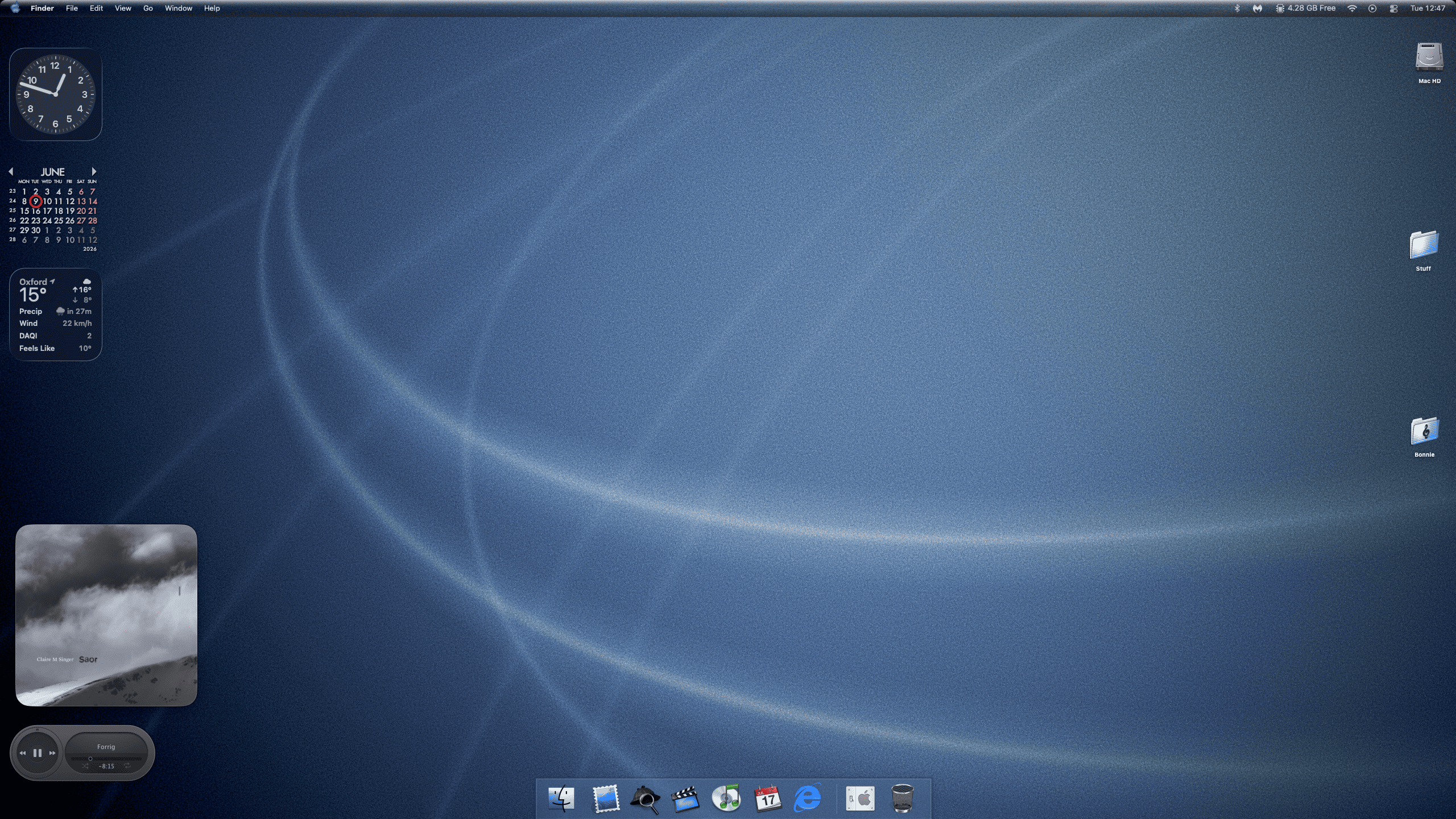The height and width of the screenshot is (819, 1456).
Task: Select the Mac HD drive icon
Action: click(x=1429, y=57)
